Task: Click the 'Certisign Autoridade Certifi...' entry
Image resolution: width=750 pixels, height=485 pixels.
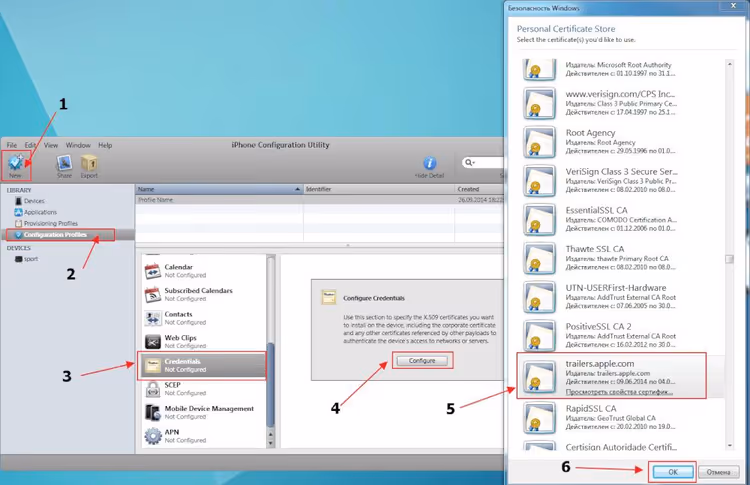Action: [621, 447]
